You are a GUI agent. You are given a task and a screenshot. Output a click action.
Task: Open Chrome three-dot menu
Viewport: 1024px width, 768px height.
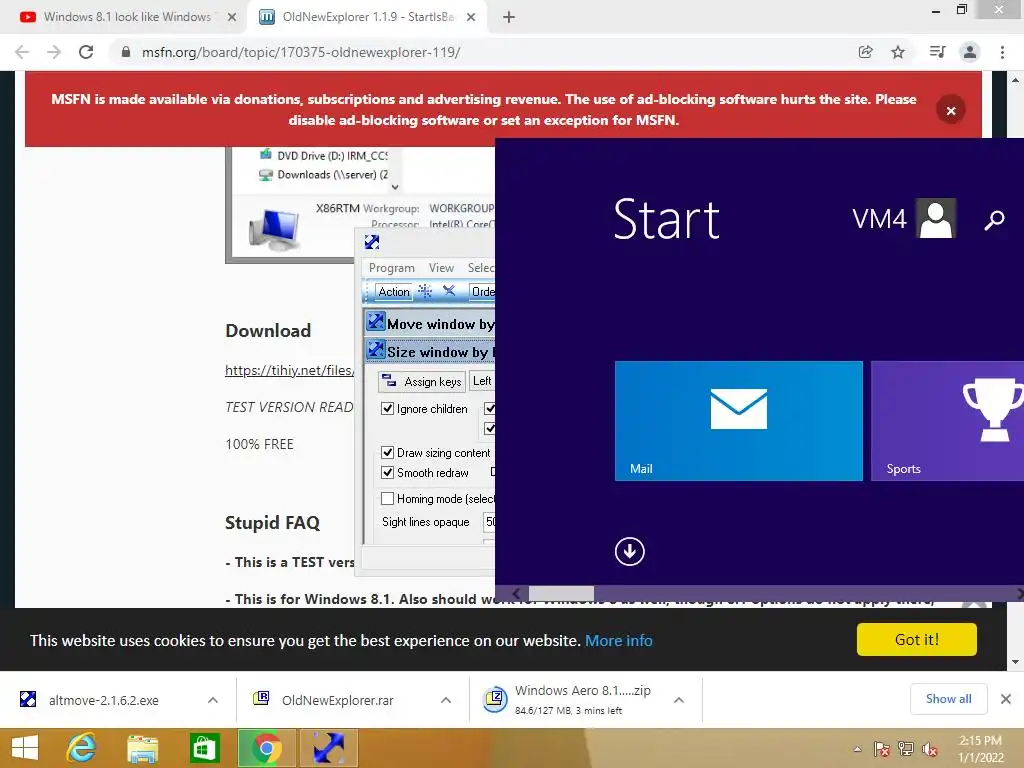pyautogui.click(x=1002, y=52)
